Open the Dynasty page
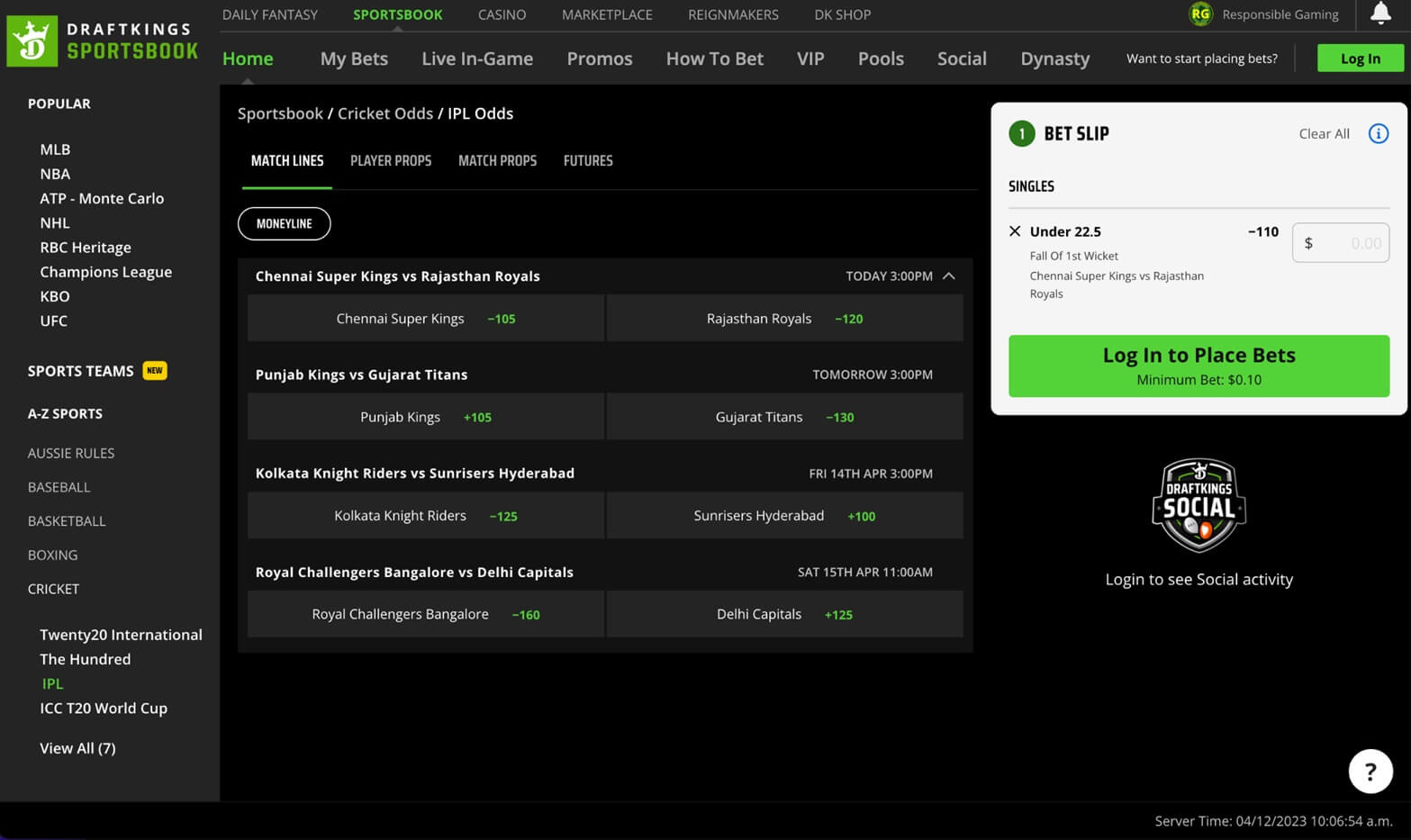The width and height of the screenshot is (1411, 840). (x=1054, y=59)
